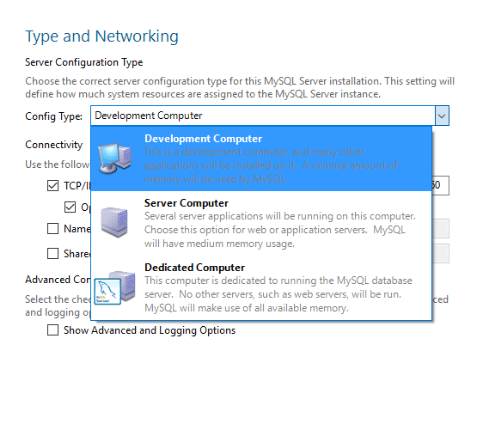Screen dimensions: 483x438
Task: Check Show Advanced and Logging Options
Action: click(53, 330)
